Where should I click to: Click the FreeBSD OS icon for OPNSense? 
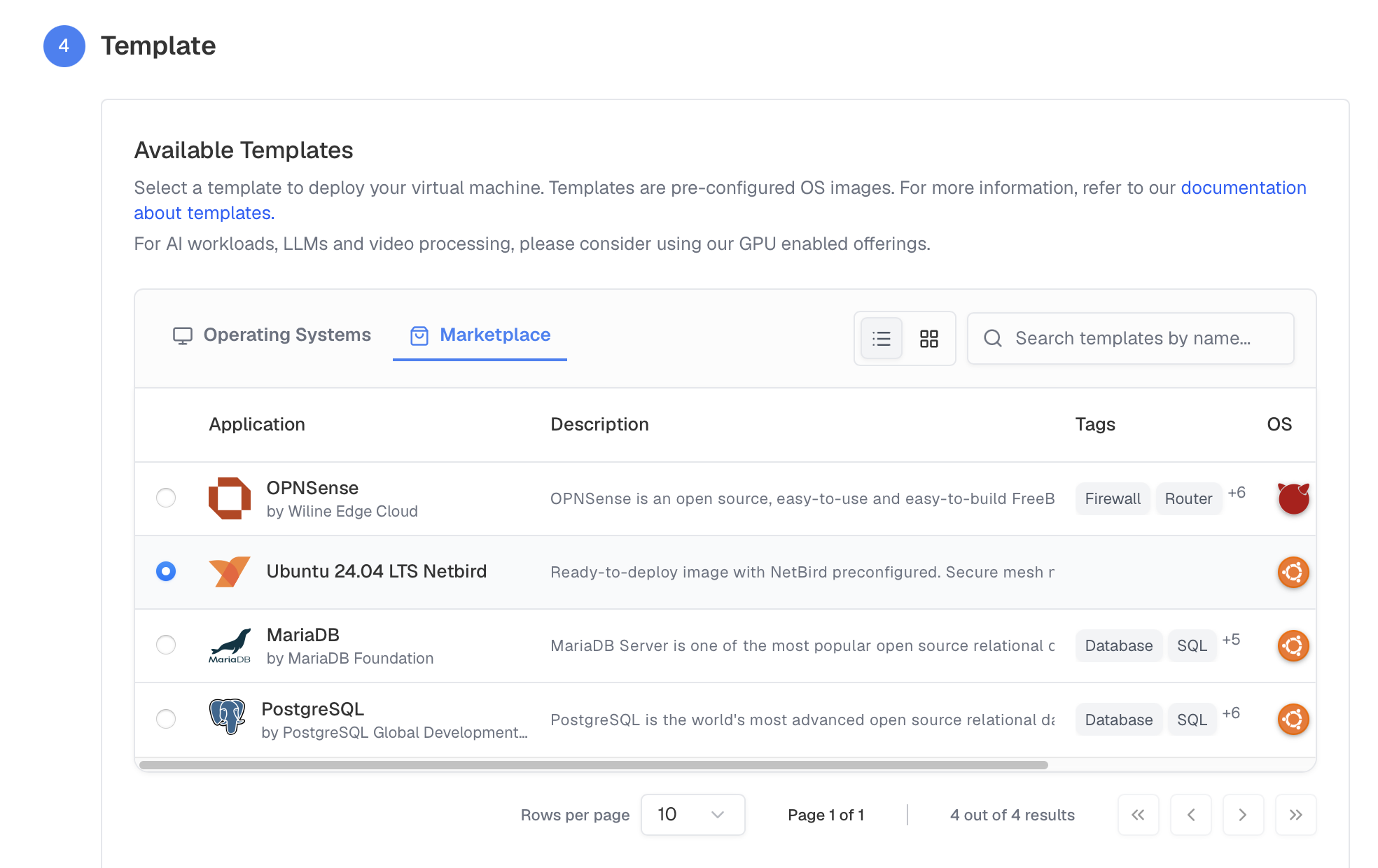[1293, 498]
